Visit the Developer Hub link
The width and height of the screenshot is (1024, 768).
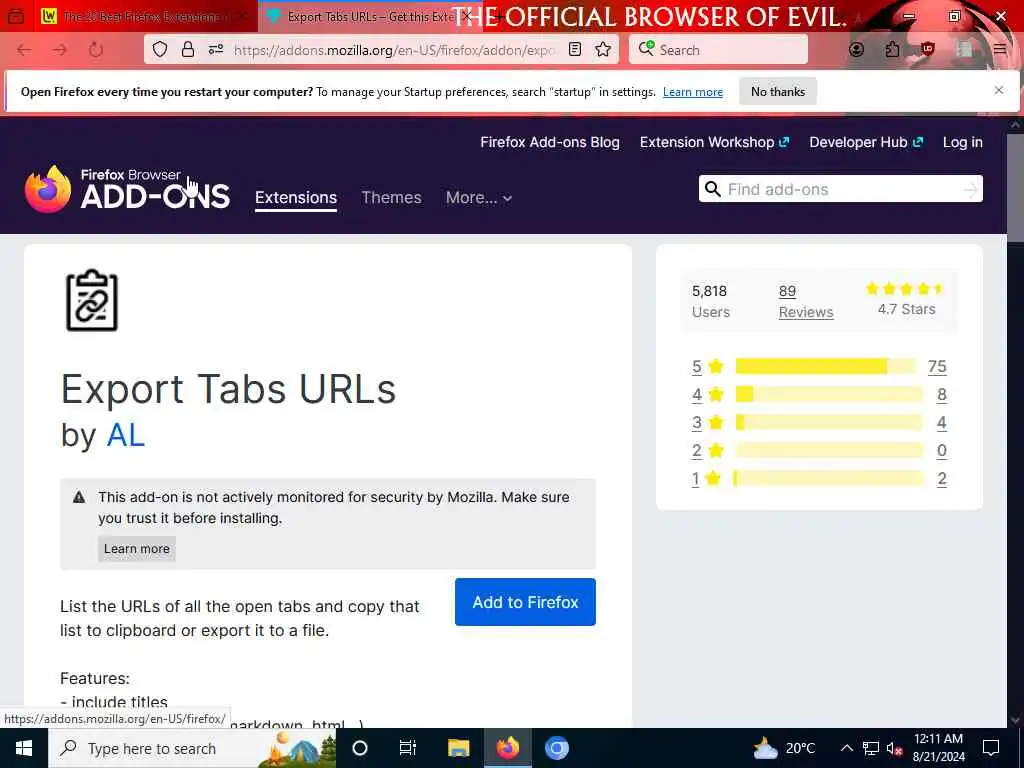(x=866, y=142)
